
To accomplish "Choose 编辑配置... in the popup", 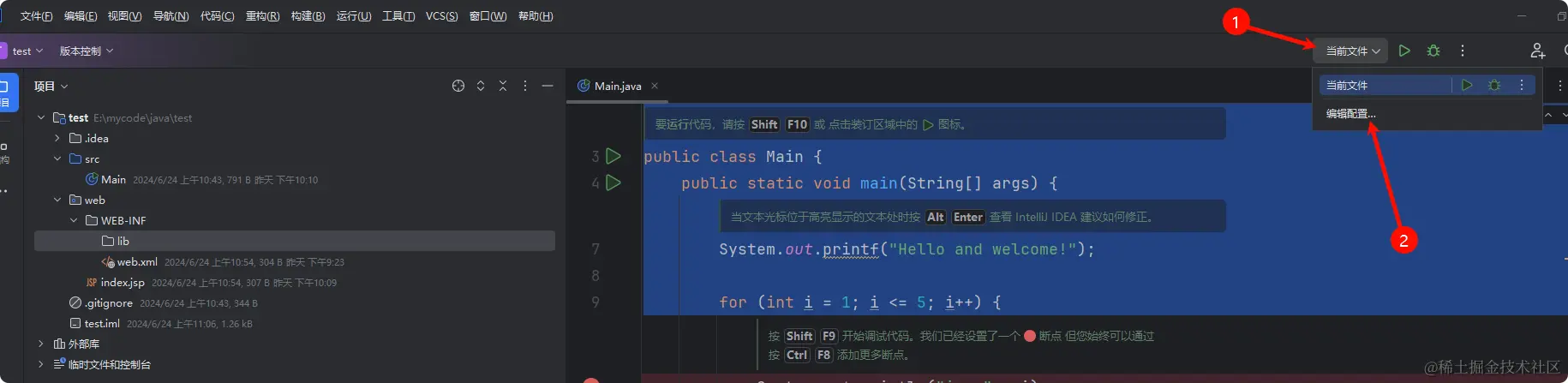I will [1351, 114].
